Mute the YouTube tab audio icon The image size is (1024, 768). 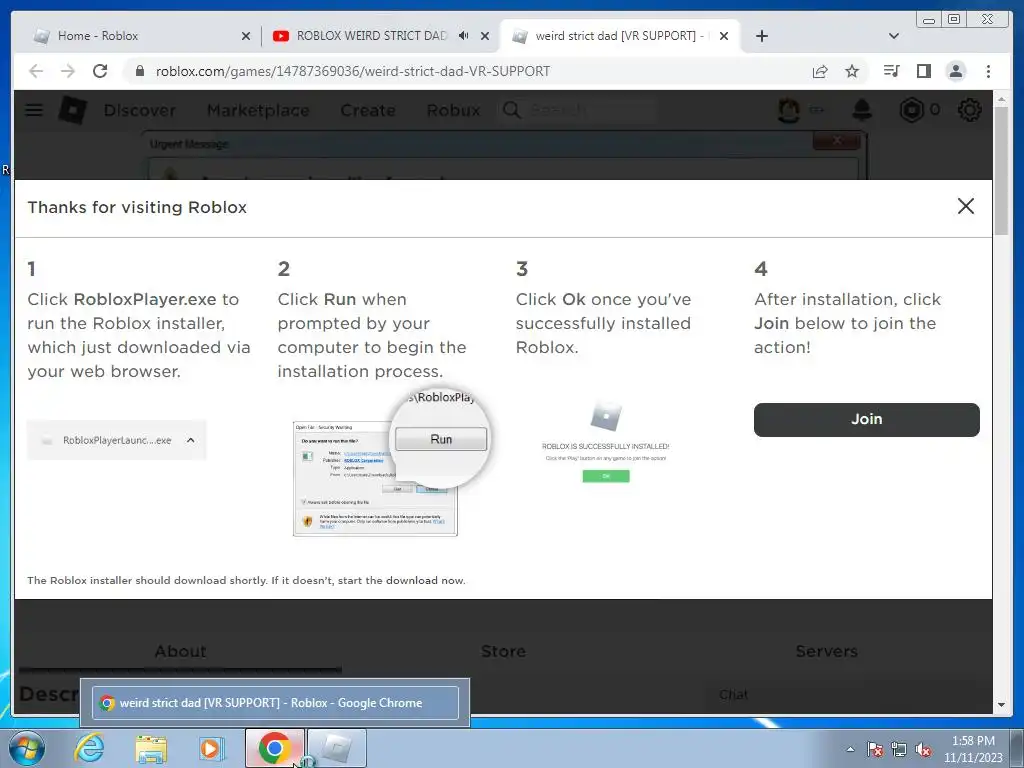(463, 35)
